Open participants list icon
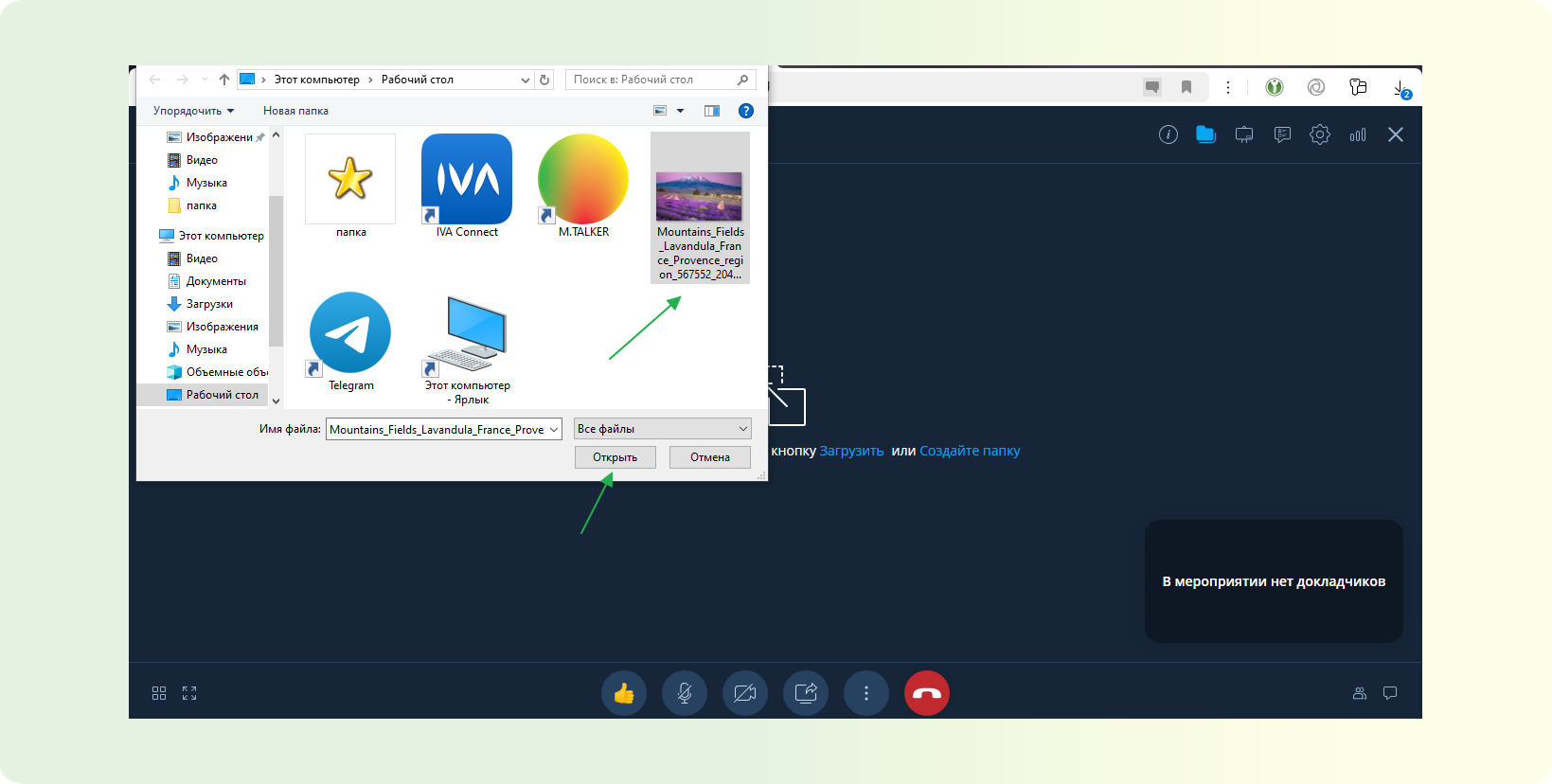This screenshot has width=1552, height=784. coord(1360,693)
